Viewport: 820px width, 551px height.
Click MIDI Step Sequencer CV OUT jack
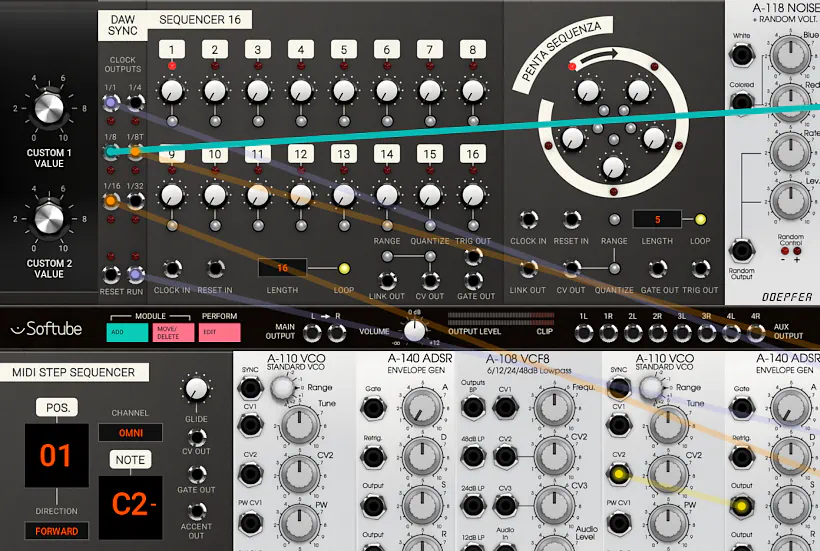point(197,437)
